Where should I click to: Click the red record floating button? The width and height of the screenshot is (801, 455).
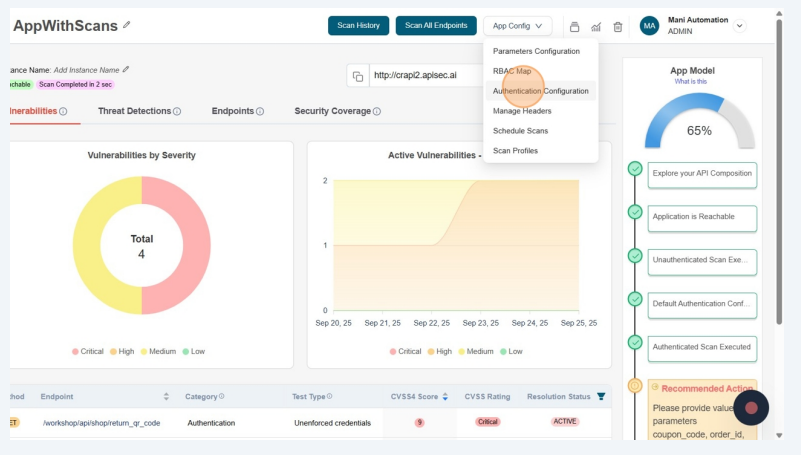point(751,408)
